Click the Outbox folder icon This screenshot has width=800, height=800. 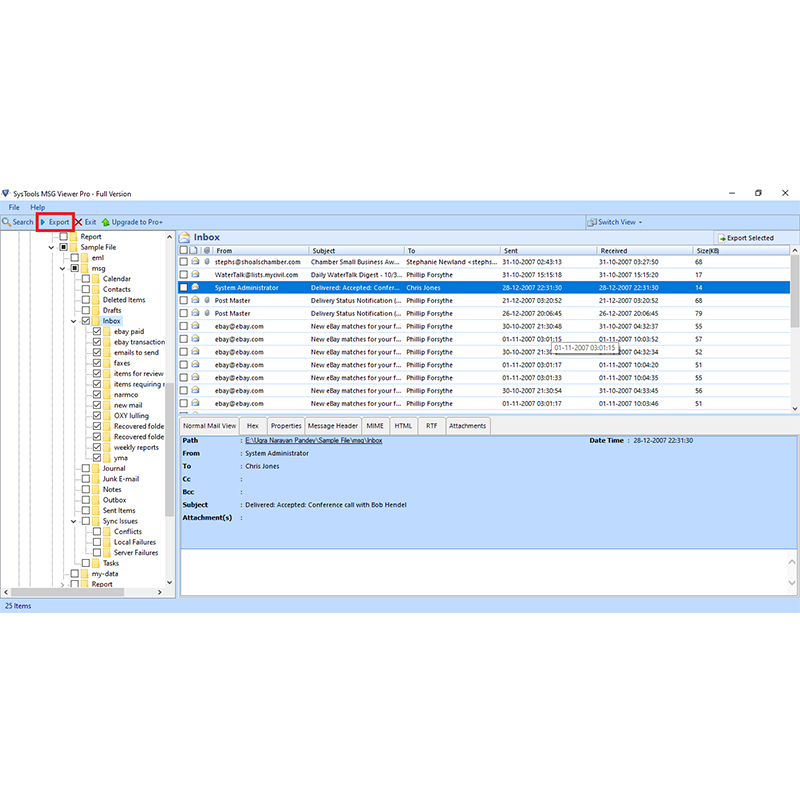tap(96, 500)
